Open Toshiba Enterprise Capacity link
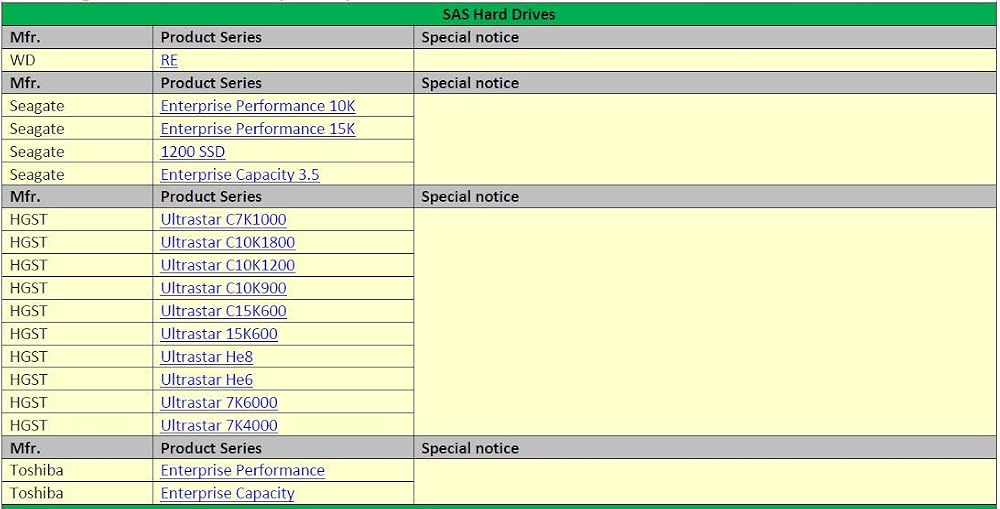 [x=228, y=494]
